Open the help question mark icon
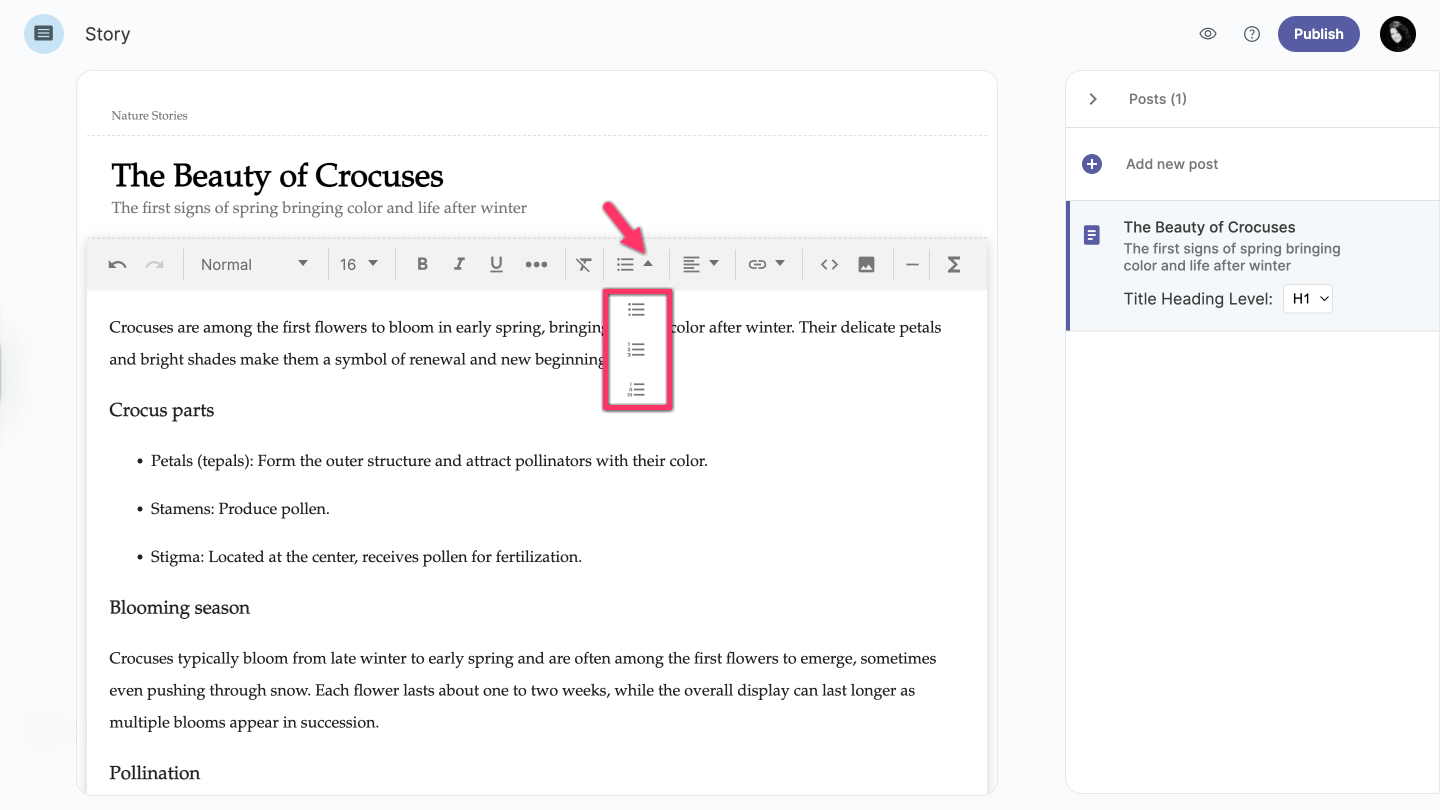 point(1251,34)
